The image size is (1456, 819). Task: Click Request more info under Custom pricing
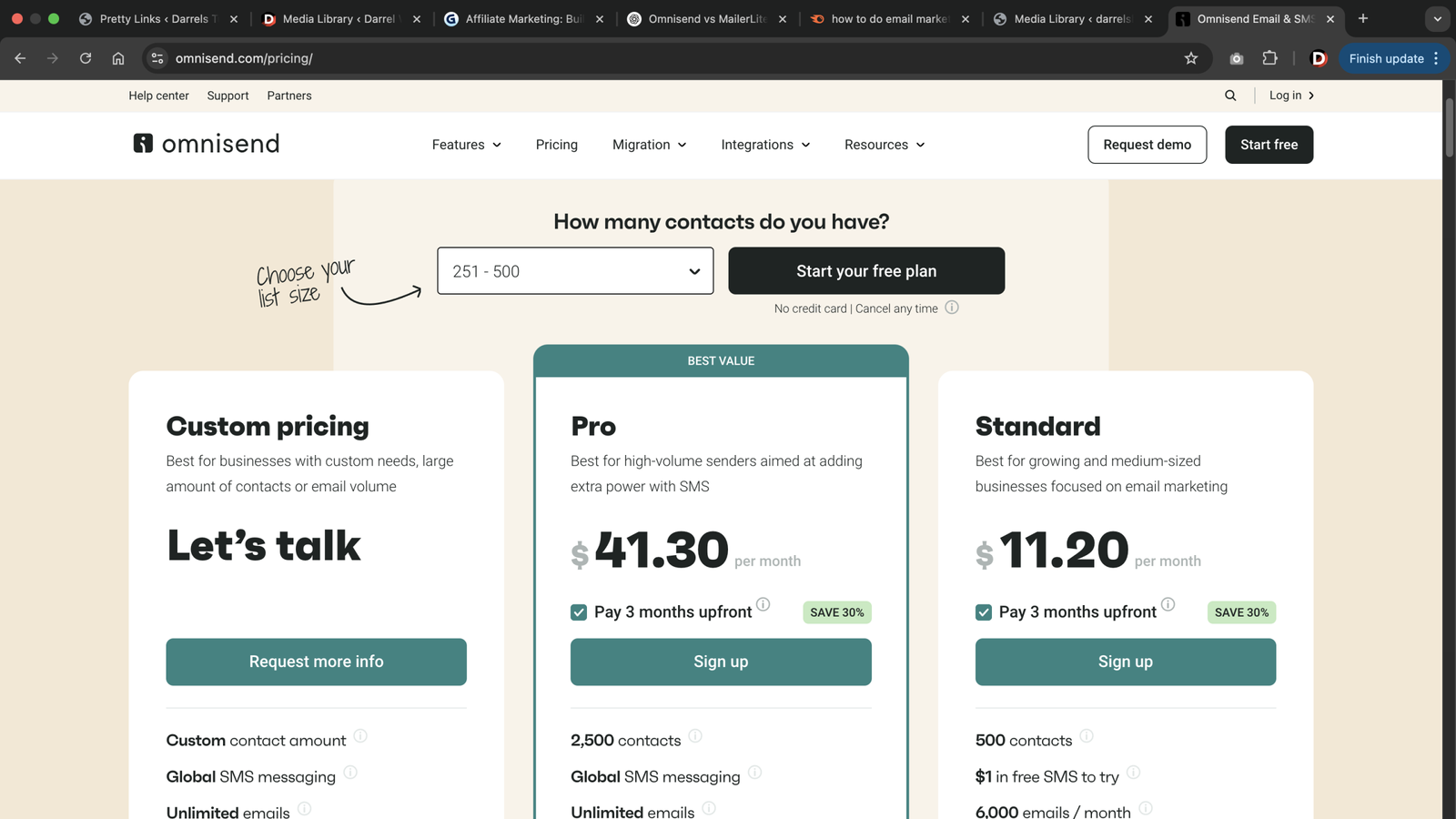click(316, 662)
